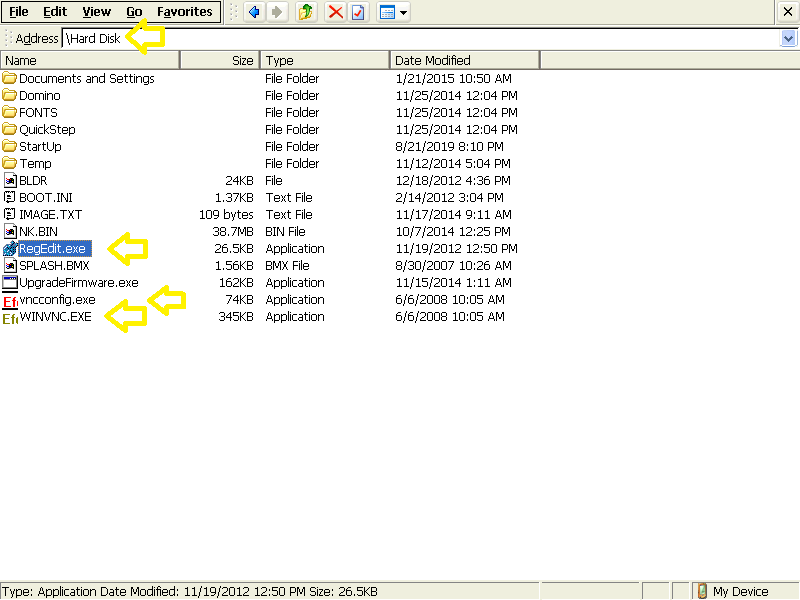
Task: Click the Forward navigation arrow
Action: coord(277,12)
